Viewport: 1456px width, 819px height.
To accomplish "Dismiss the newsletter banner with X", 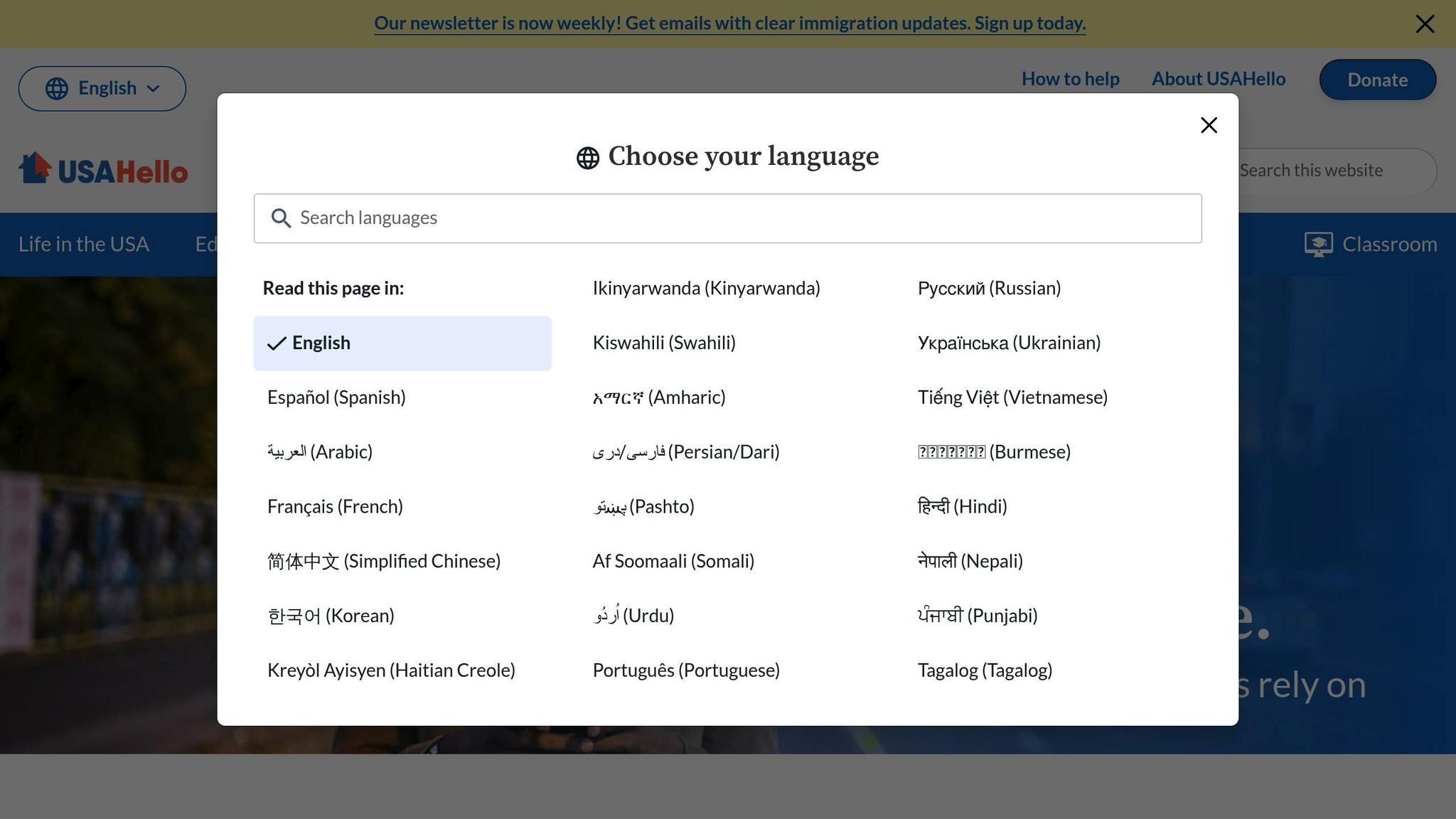I will (1425, 24).
